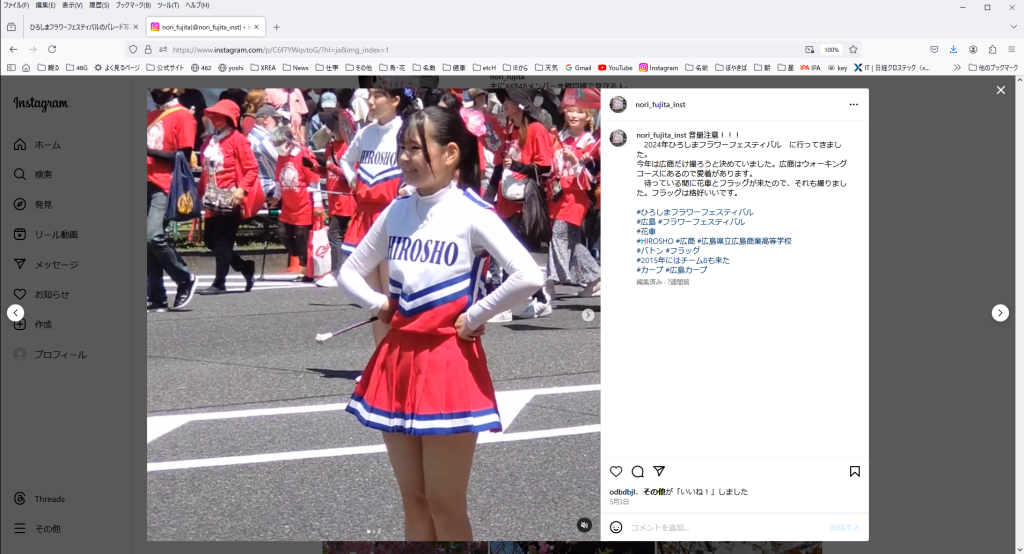Open the post options three-dot menu

click(x=854, y=105)
